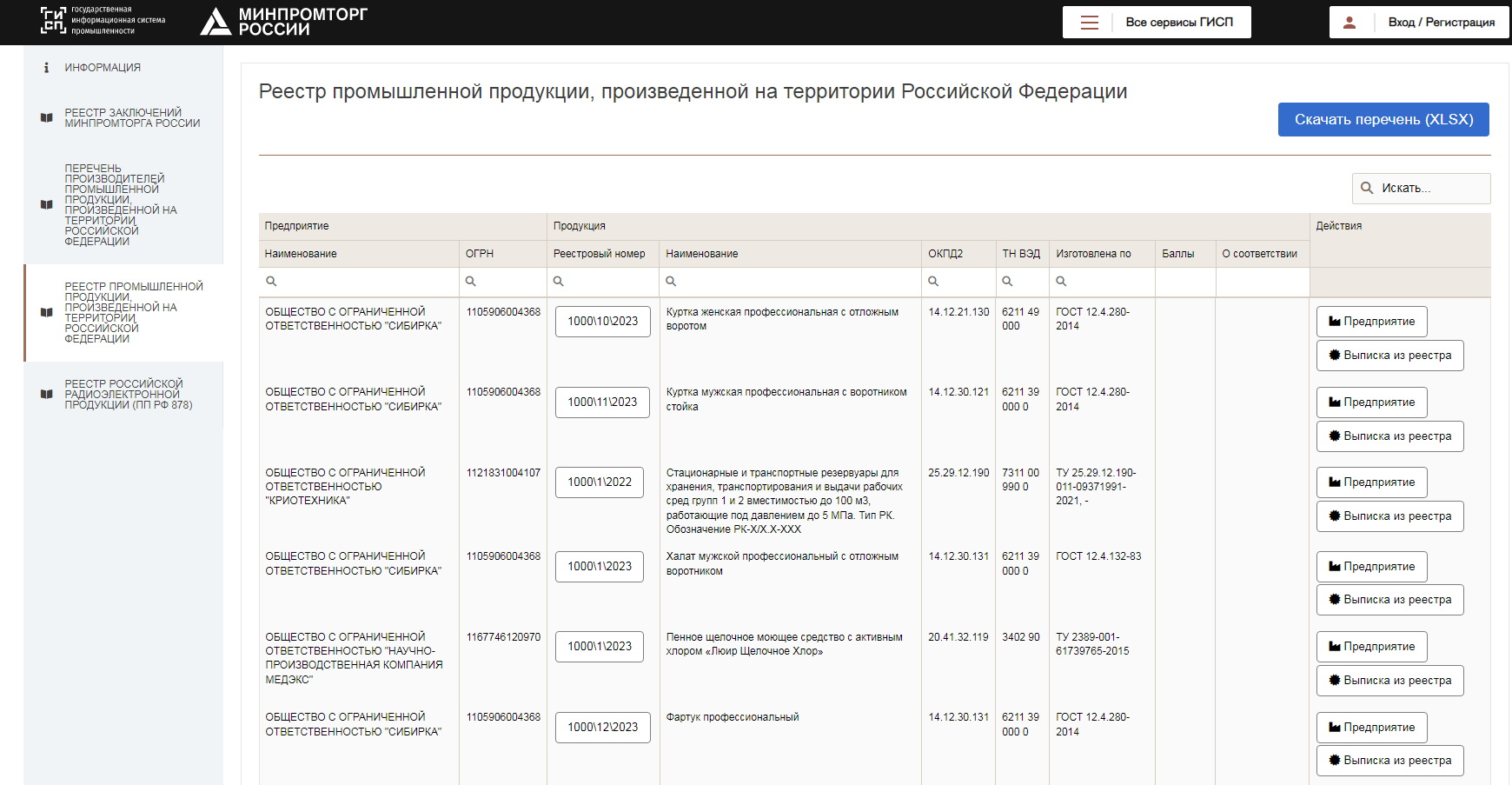Click the user profile icon near Вход / Регистрация
This screenshot has height=785, width=1512.
point(1350,23)
